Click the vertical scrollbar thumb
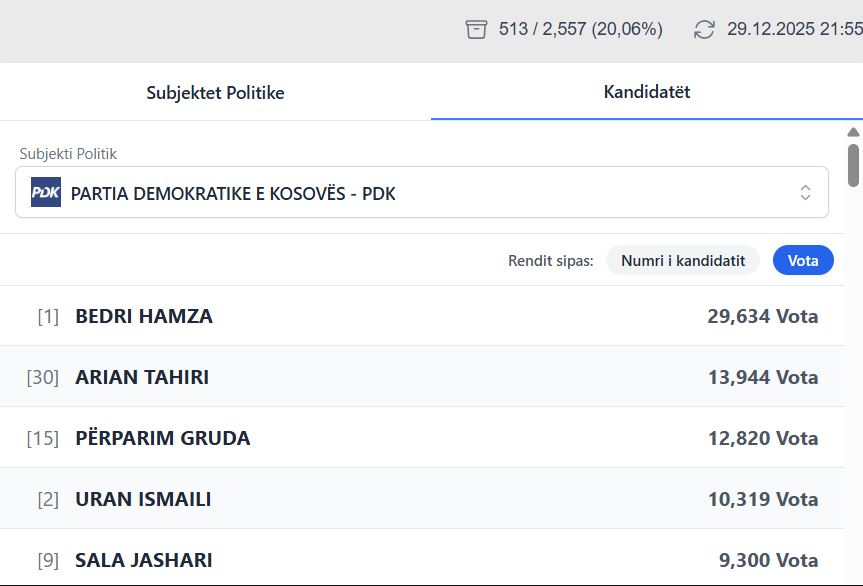This screenshot has height=586, width=863. (x=853, y=165)
